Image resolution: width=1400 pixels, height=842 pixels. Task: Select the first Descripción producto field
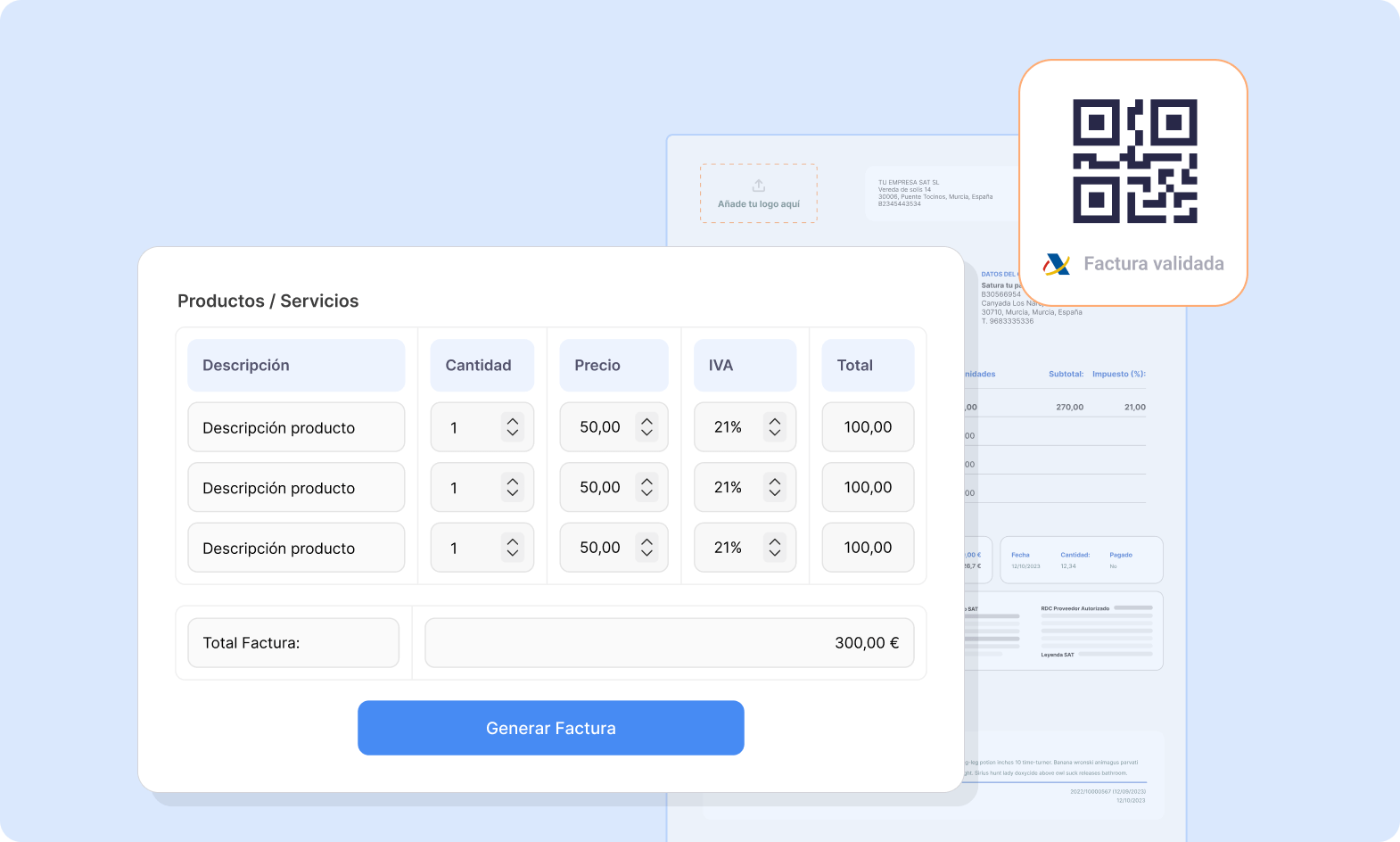pyautogui.click(x=295, y=427)
